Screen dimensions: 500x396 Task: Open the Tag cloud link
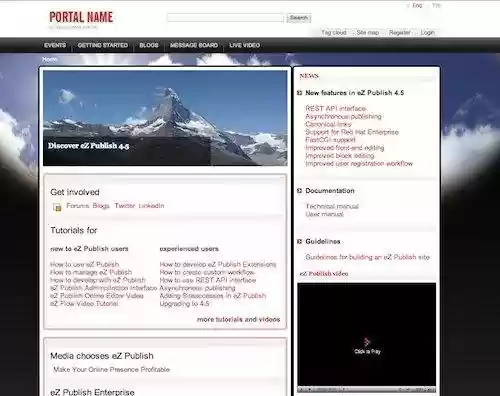[x=334, y=32]
